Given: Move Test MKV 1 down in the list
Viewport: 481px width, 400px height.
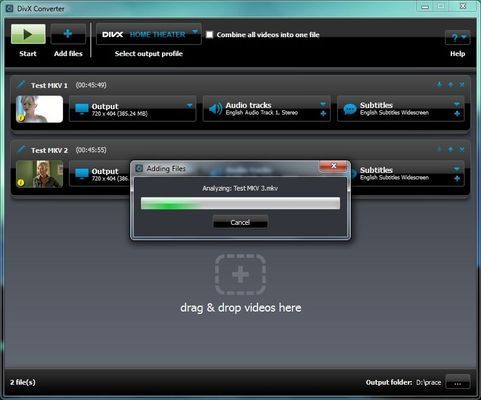Looking at the screenshot, I should point(439,85).
